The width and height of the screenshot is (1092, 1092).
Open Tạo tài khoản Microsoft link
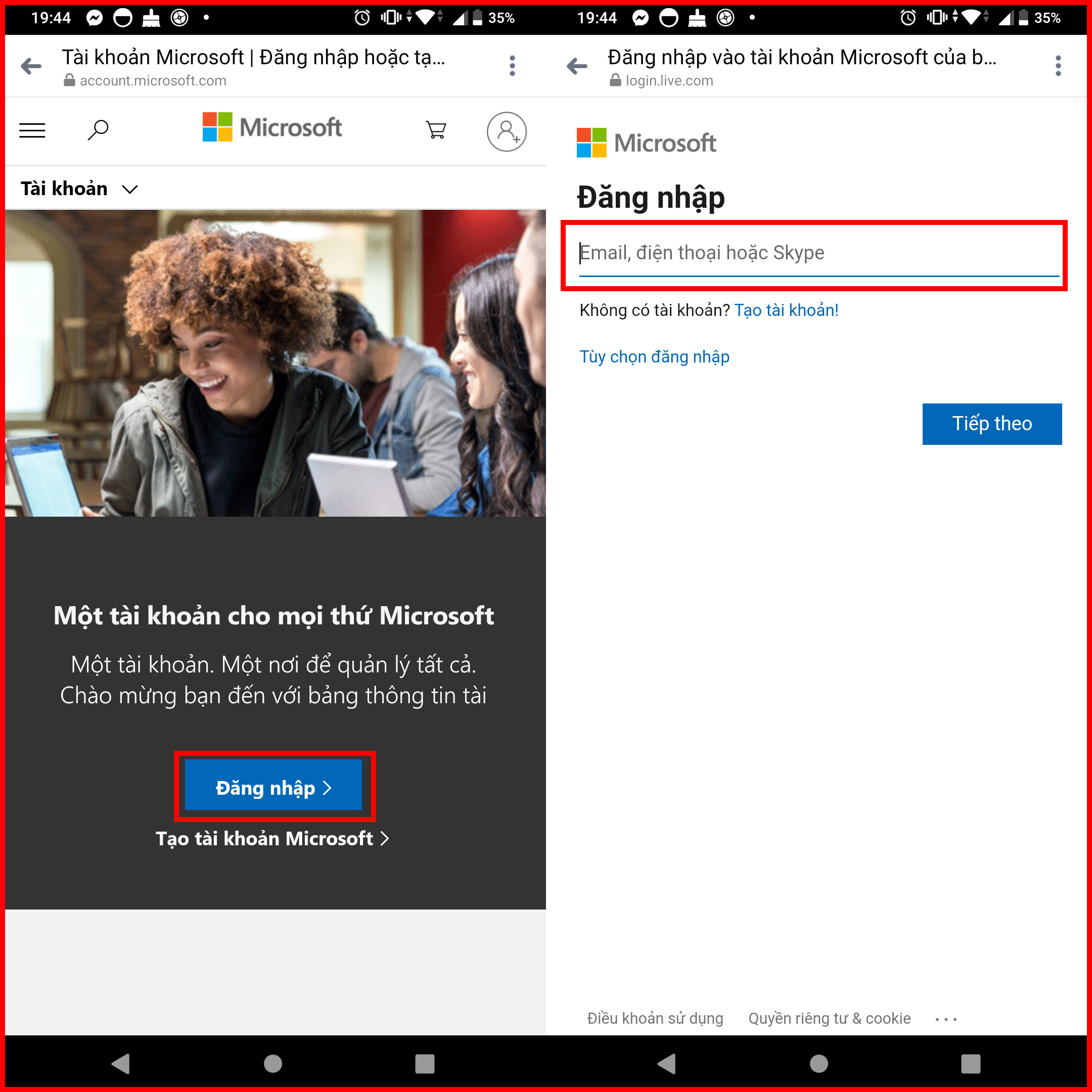pyautogui.click(x=272, y=838)
